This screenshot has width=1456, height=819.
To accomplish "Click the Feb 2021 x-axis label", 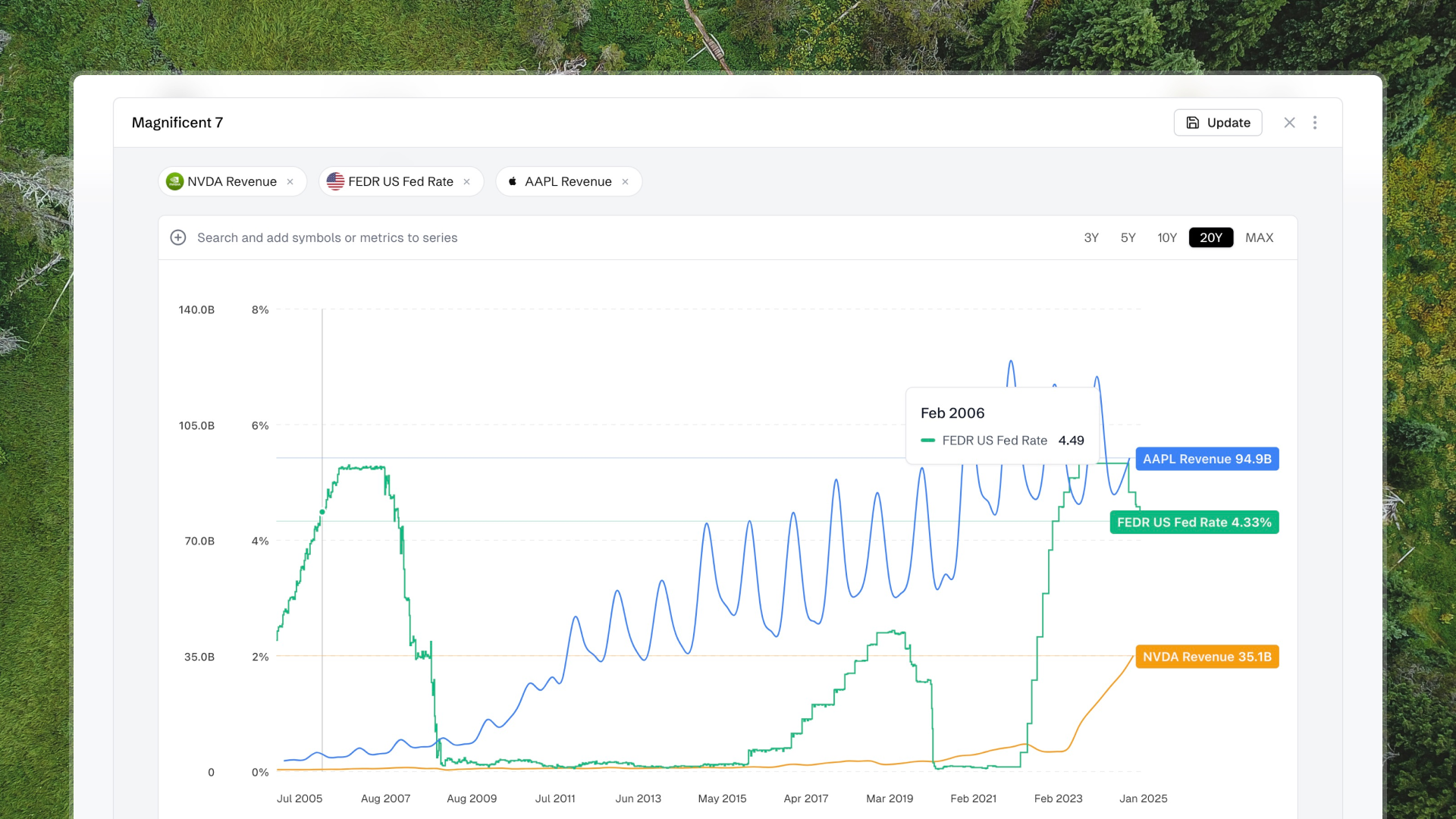I will (974, 799).
